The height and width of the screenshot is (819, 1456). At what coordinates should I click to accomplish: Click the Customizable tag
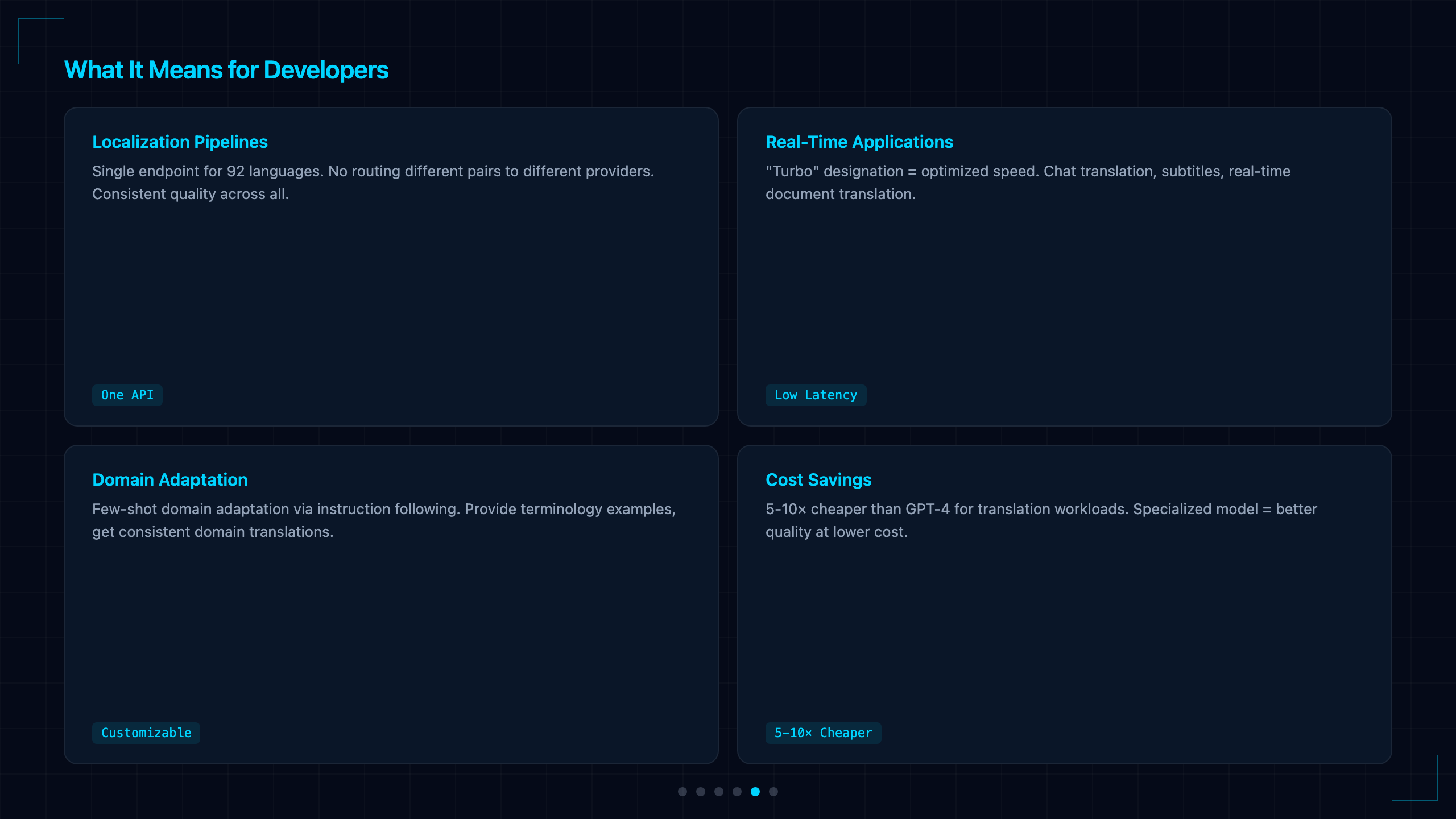(146, 733)
